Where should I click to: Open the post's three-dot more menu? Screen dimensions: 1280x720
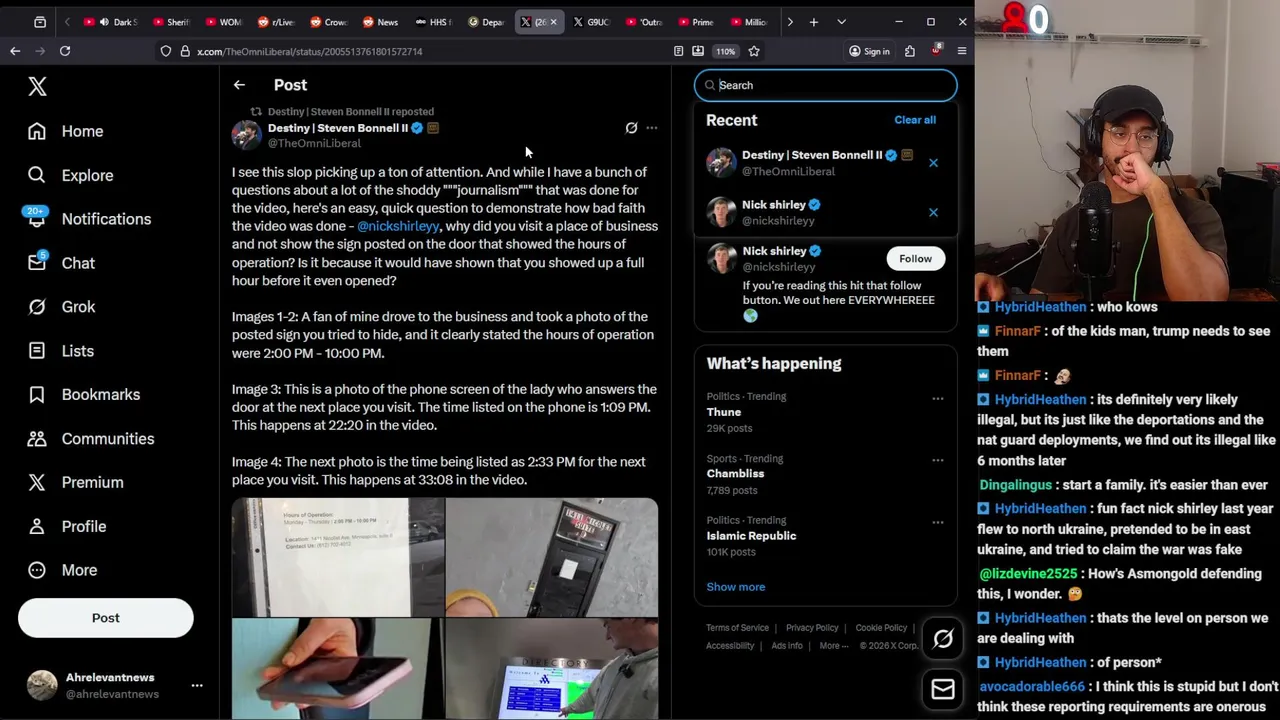tap(652, 128)
